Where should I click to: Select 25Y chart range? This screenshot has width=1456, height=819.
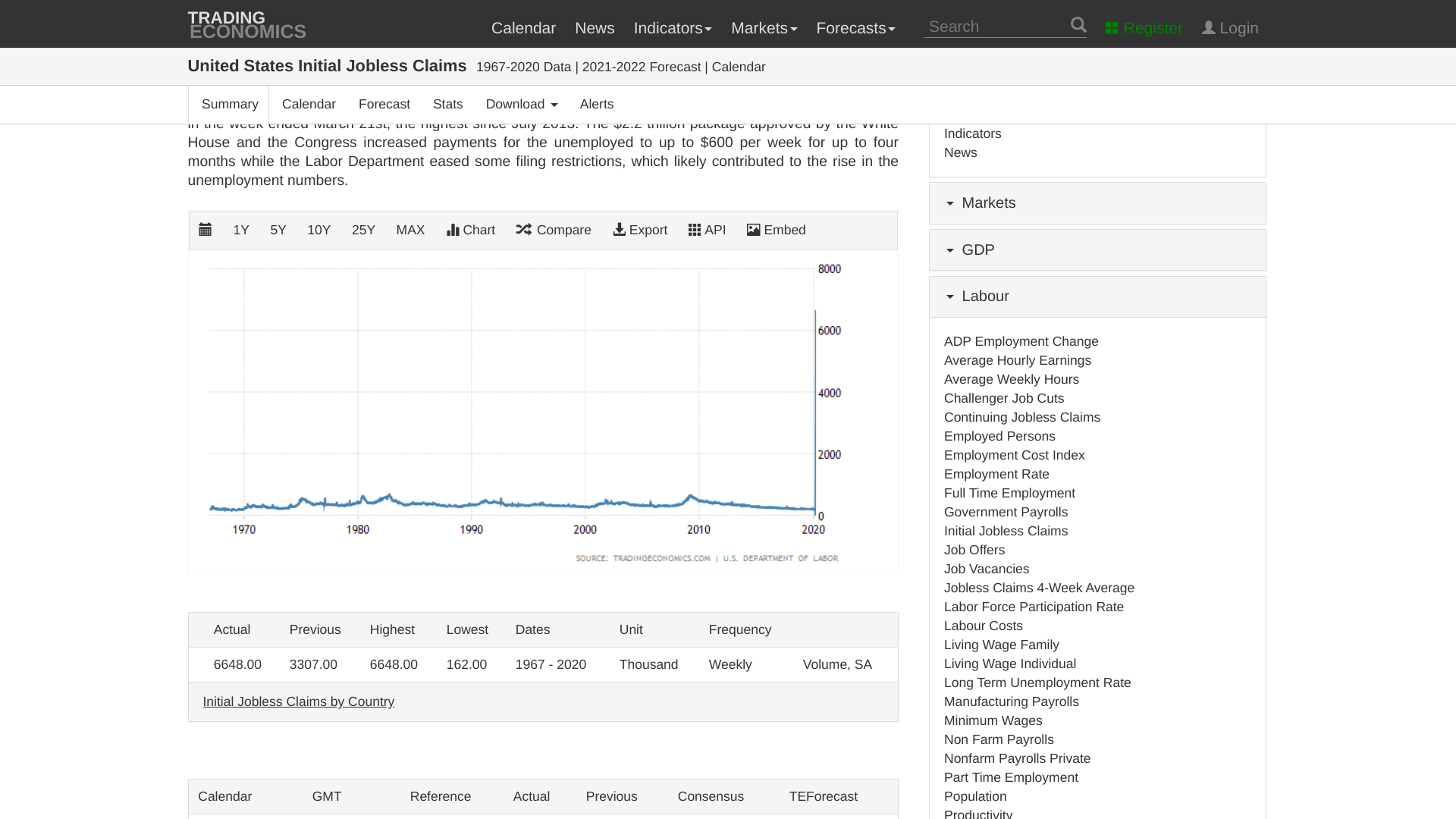click(x=363, y=230)
